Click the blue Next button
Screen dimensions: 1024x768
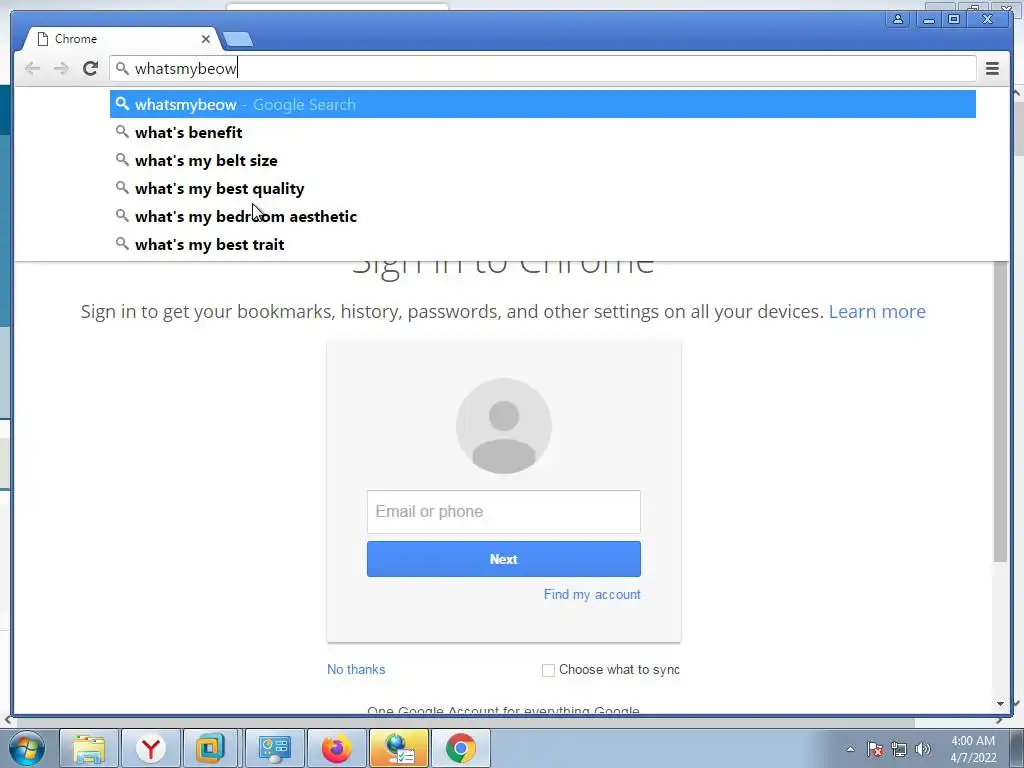(504, 559)
